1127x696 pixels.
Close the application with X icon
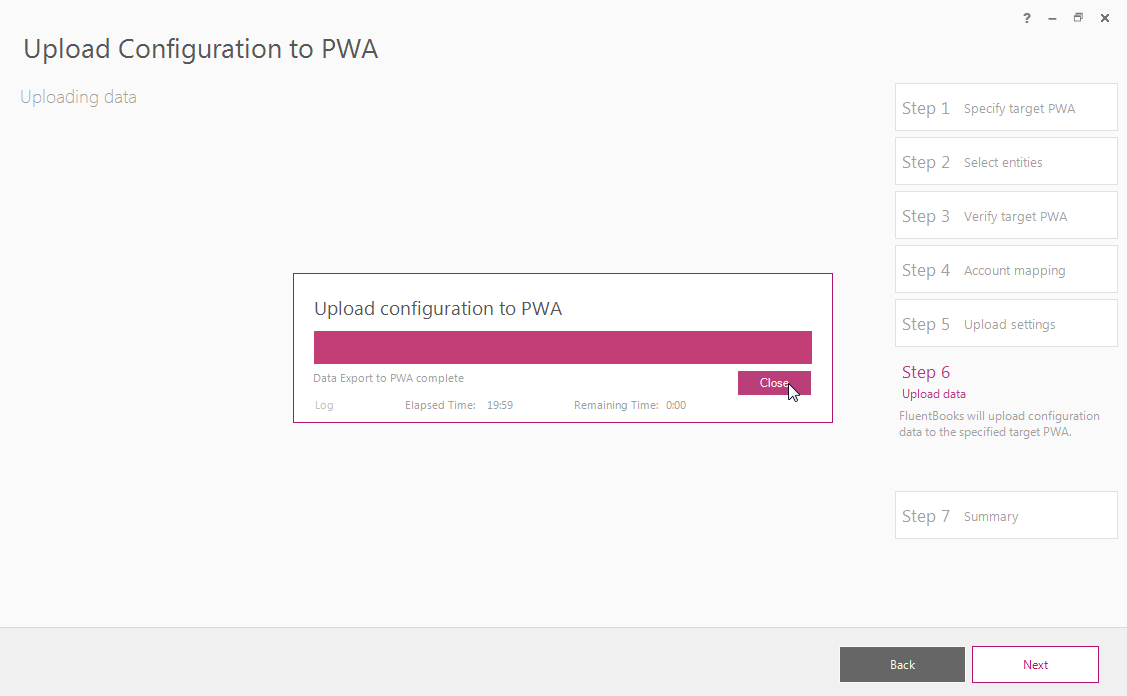click(x=1105, y=18)
